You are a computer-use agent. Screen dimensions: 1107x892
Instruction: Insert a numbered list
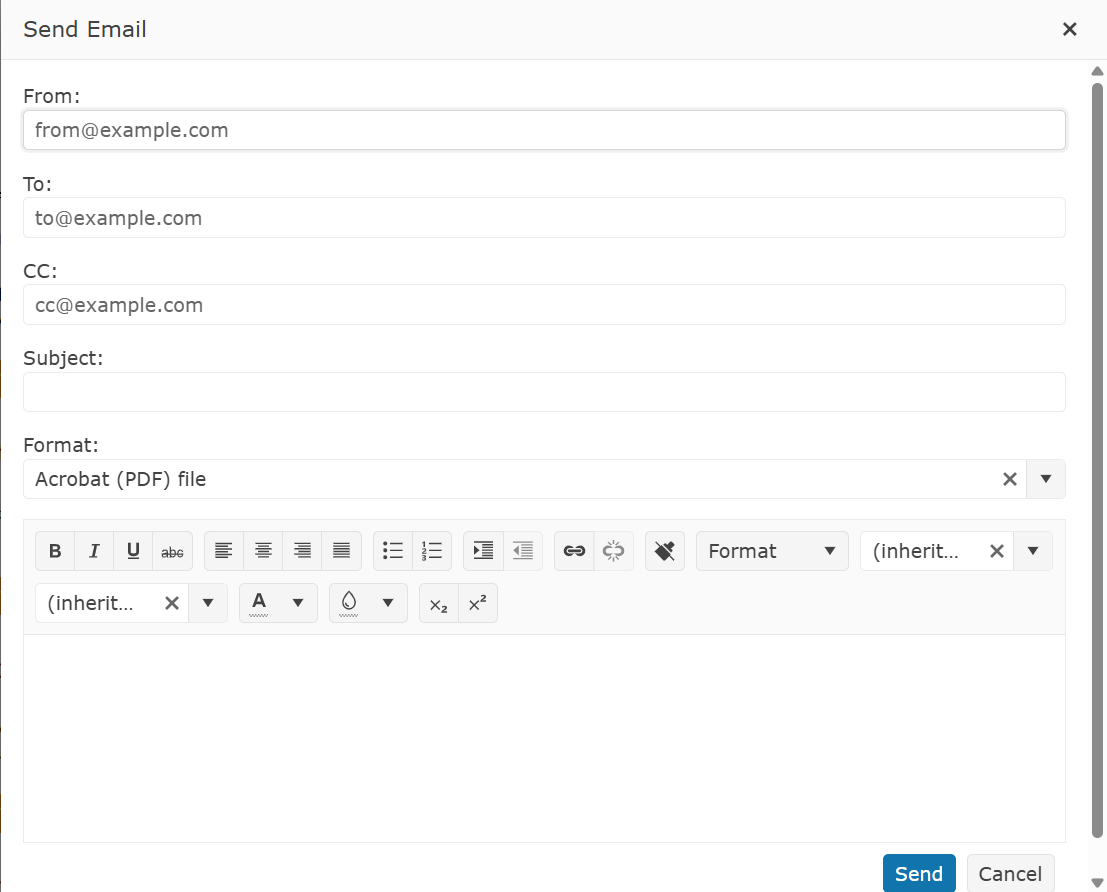(x=432, y=551)
